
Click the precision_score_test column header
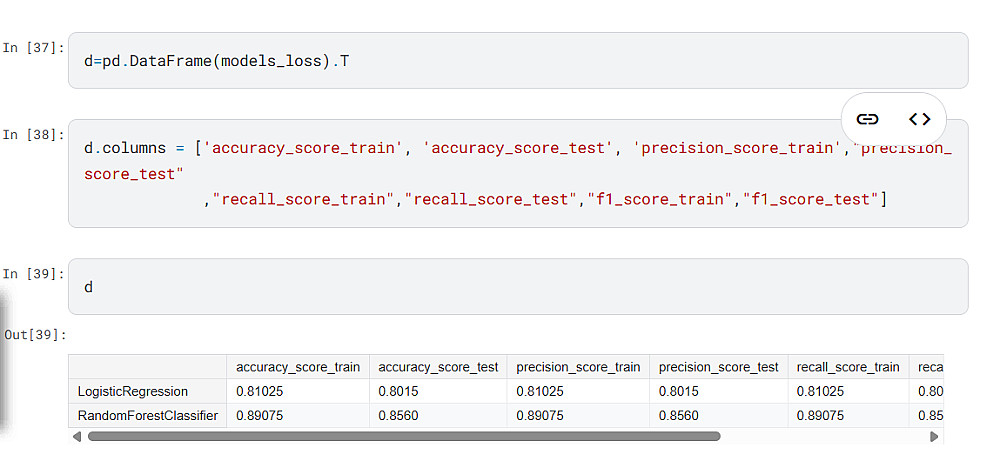click(x=718, y=367)
